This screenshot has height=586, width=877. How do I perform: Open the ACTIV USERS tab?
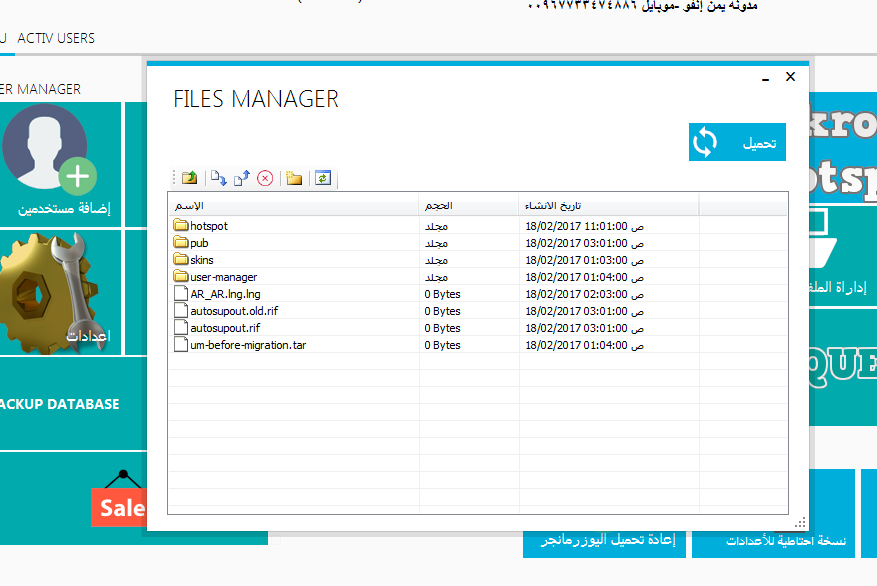[56, 38]
